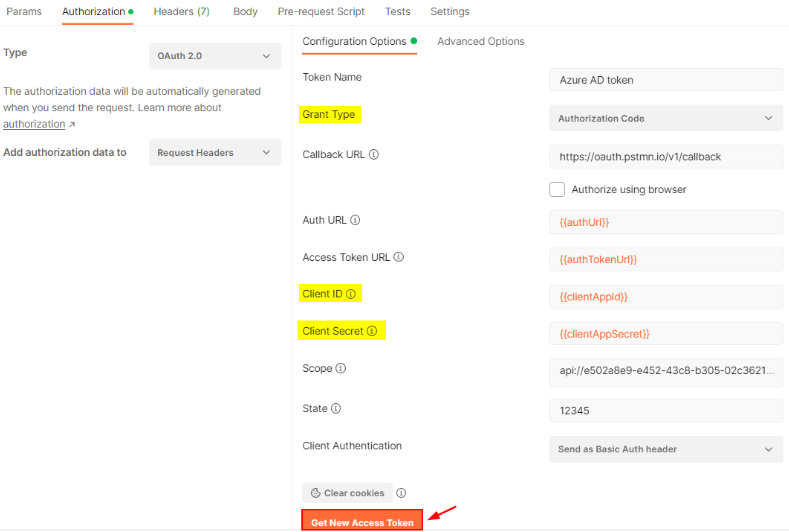
Task: Click info icon next to Client Secret
Action: [x=372, y=331]
